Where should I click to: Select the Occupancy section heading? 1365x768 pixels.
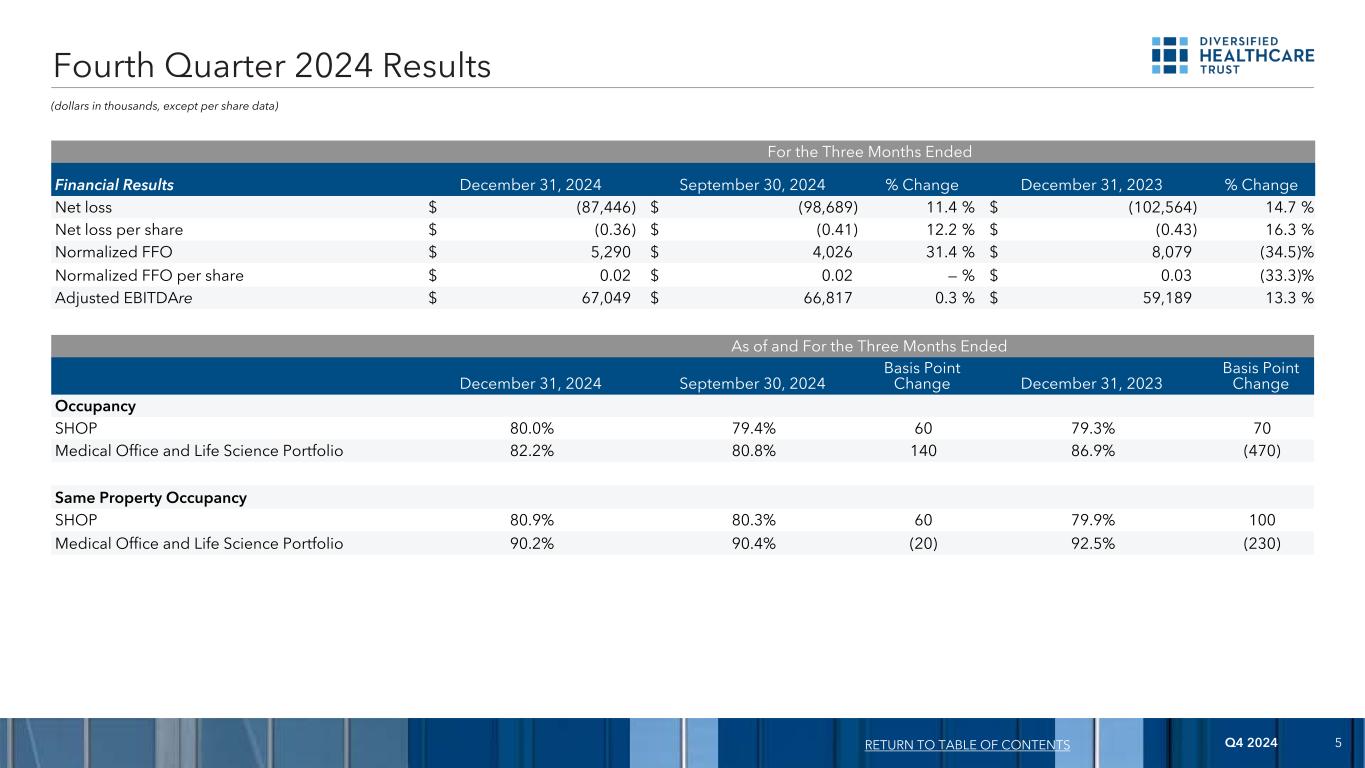pos(95,407)
